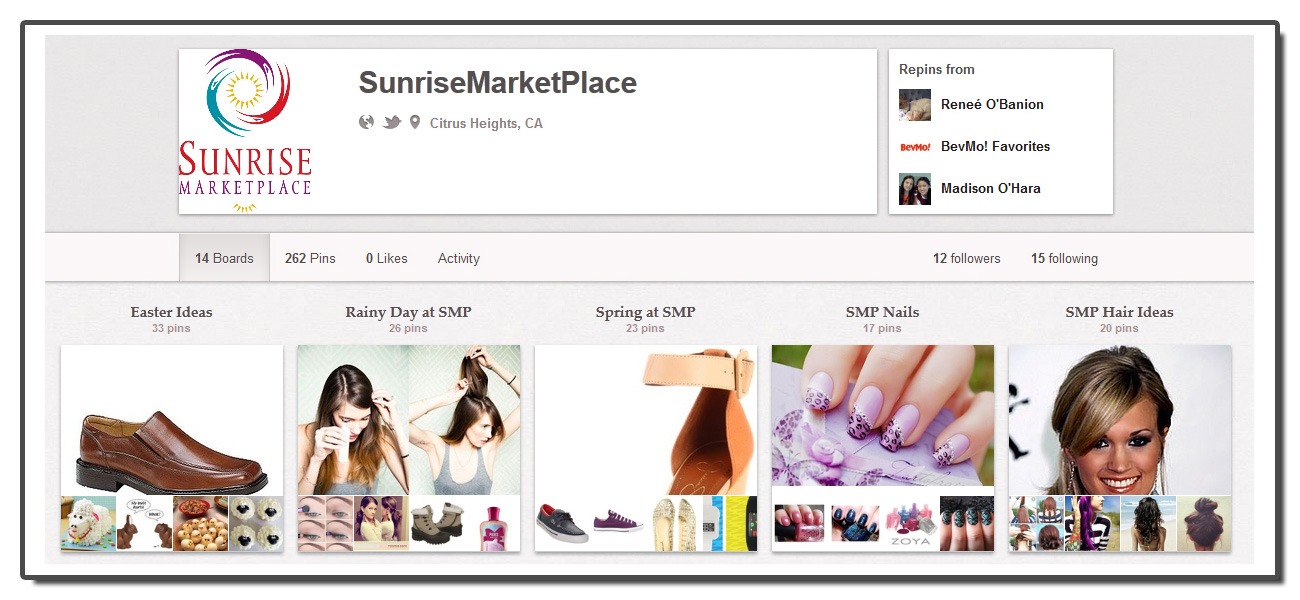Open the Activity tab
This screenshot has width=1300, height=600.
(x=459, y=258)
